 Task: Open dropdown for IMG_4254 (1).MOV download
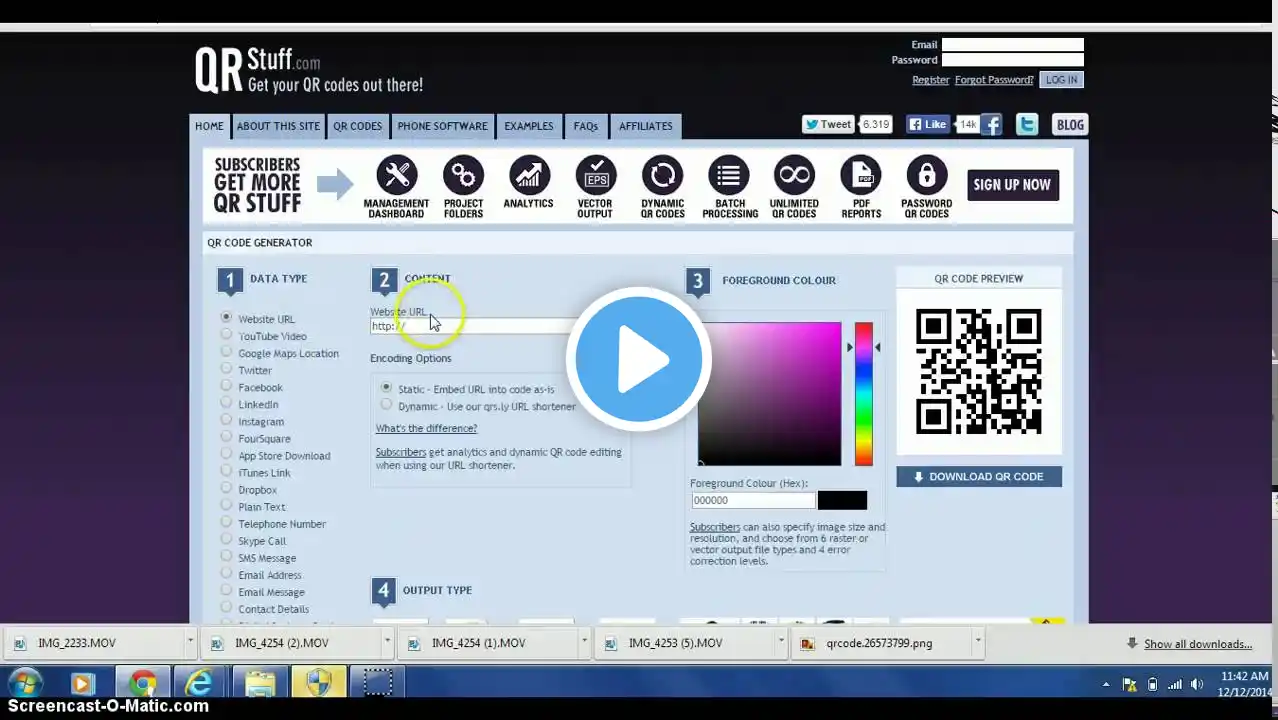point(584,643)
